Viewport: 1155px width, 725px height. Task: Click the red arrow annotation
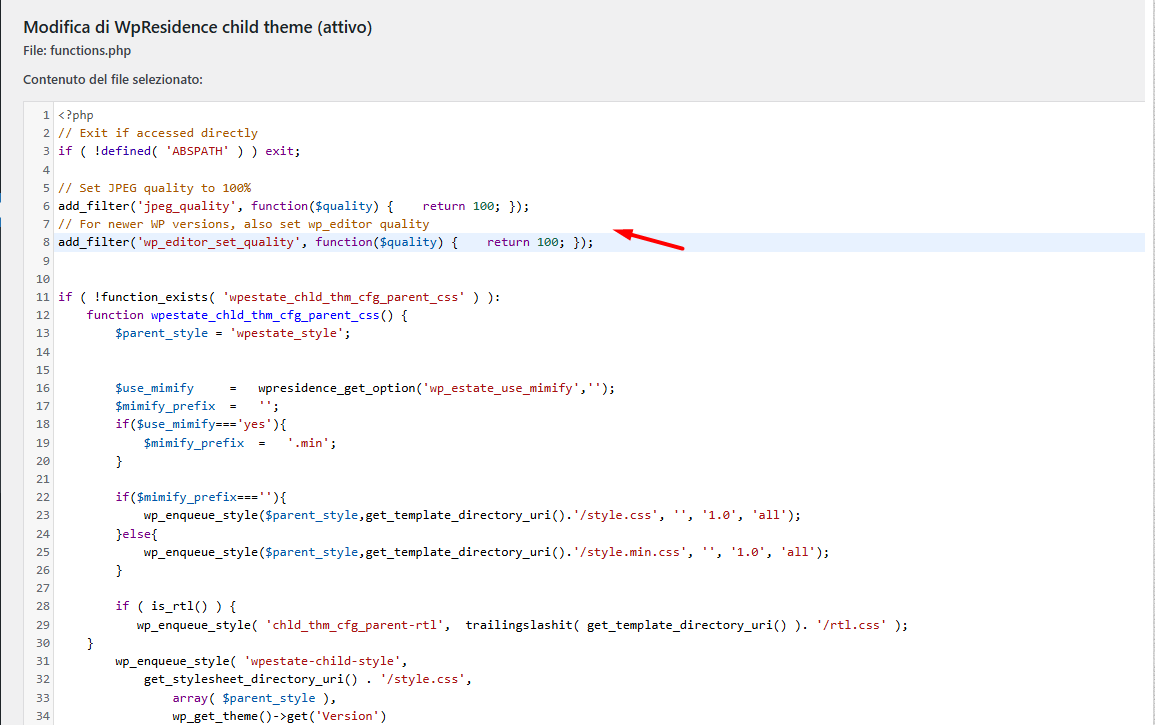[648, 240]
